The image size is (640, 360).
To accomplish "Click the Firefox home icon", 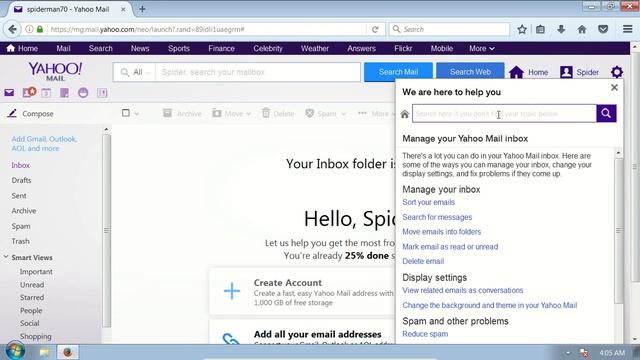I will tap(582, 29).
